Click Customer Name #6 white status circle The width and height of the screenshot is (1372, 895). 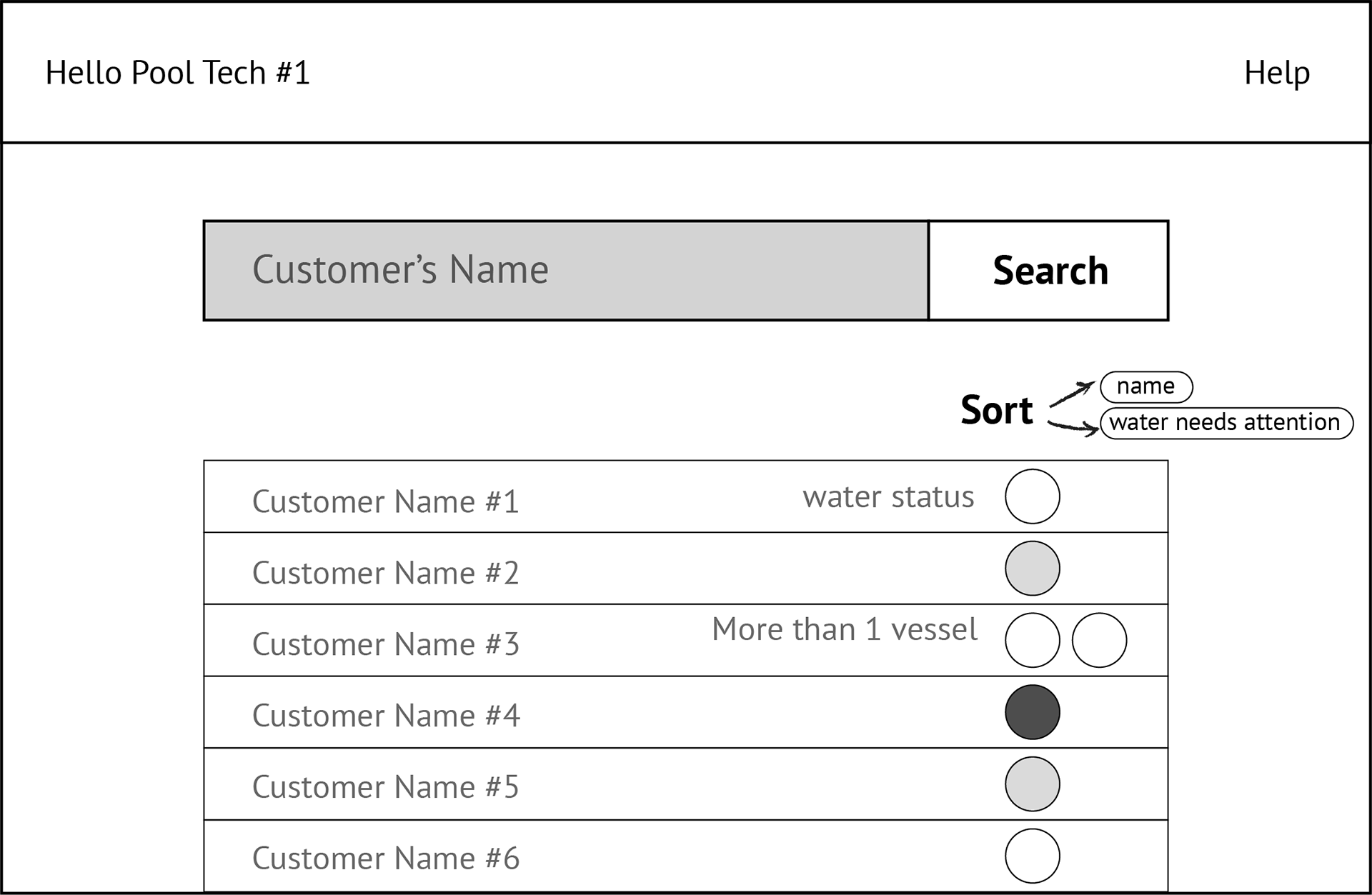tap(1032, 856)
